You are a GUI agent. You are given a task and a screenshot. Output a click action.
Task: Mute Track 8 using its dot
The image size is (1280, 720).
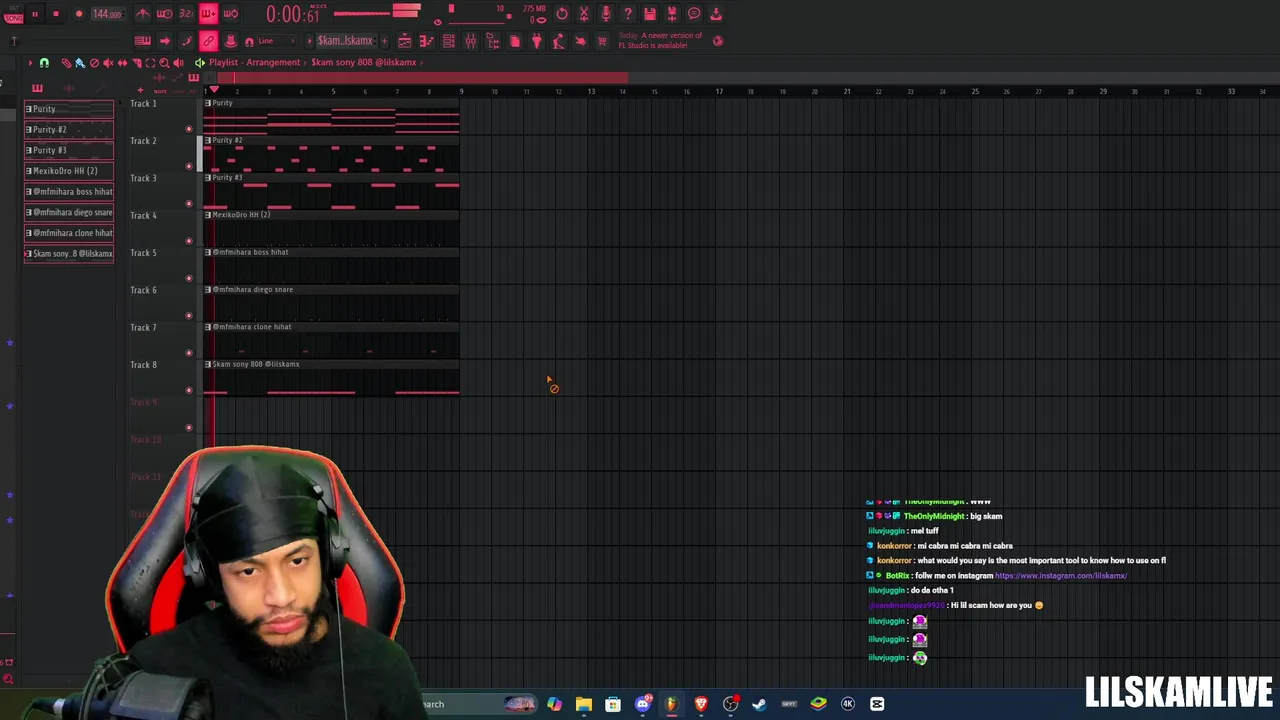point(189,390)
